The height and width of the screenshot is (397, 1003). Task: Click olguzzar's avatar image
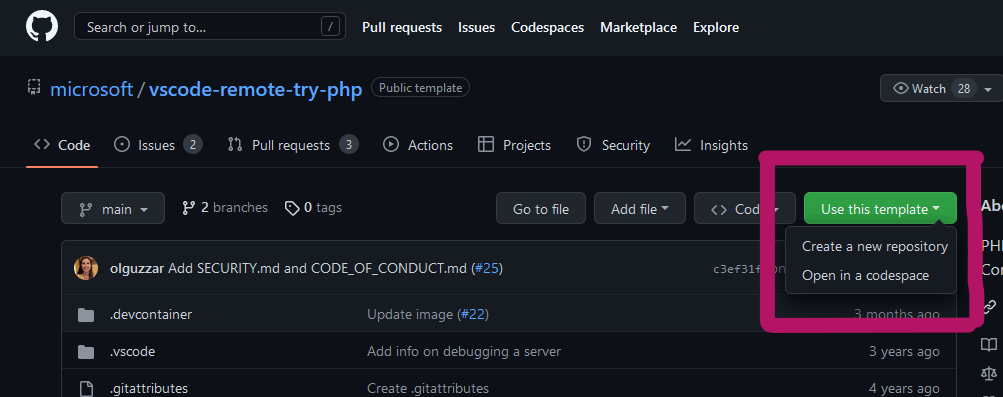(x=86, y=268)
